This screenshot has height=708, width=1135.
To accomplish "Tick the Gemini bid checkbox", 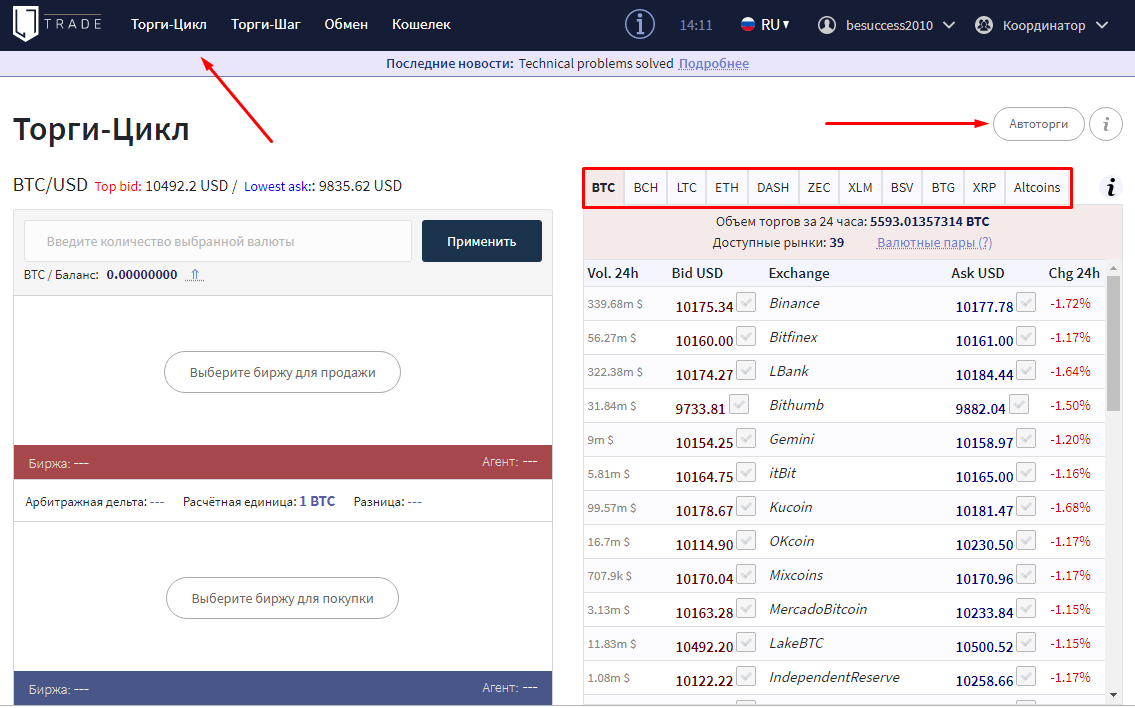I will [x=746, y=438].
